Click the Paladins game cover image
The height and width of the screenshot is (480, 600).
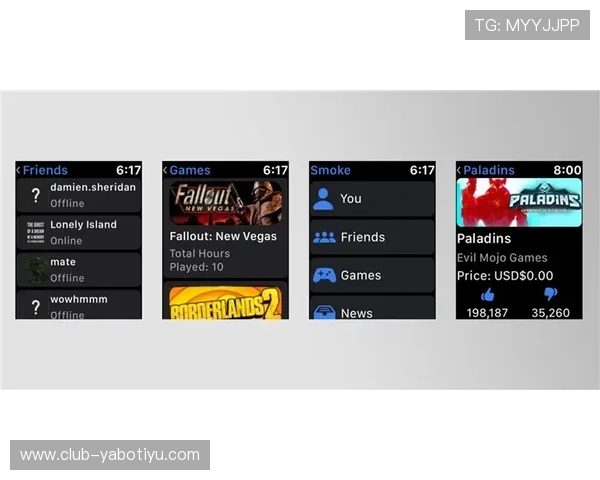click(x=519, y=203)
